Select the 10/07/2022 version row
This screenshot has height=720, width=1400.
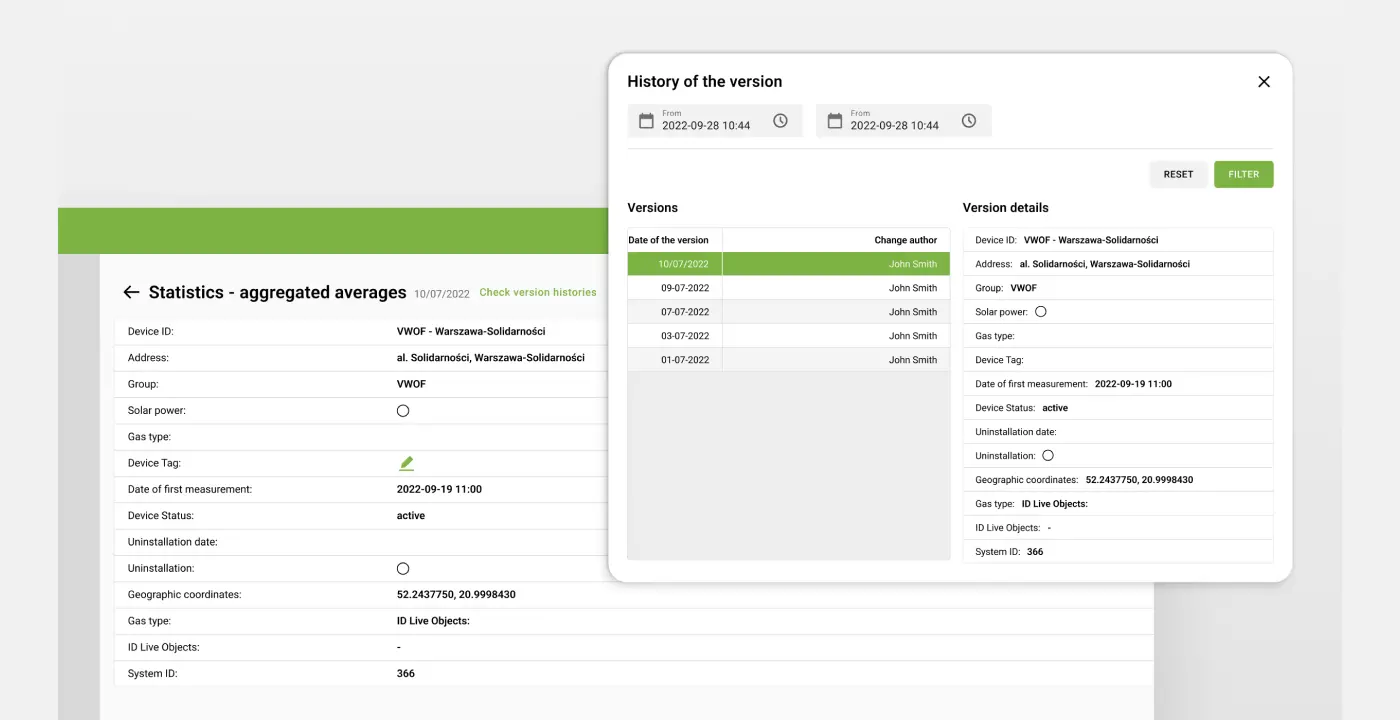tap(788, 264)
